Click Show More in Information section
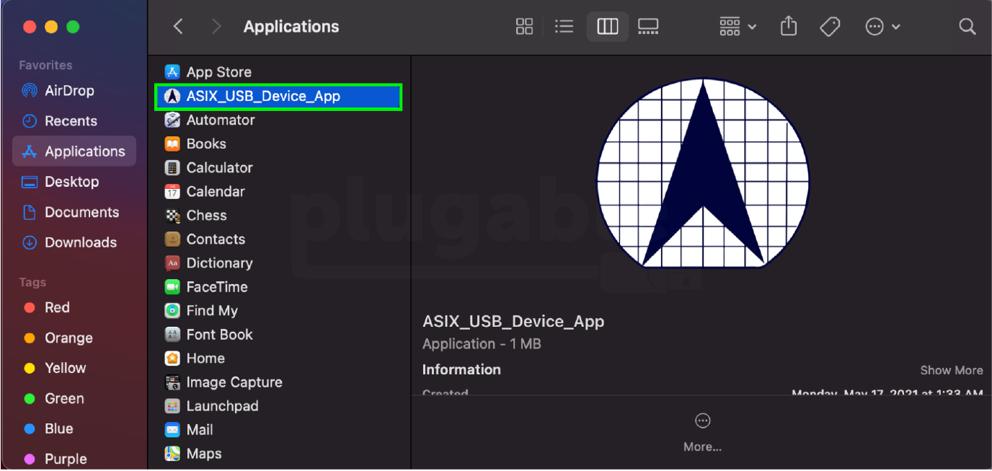Image resolution: width=992 pixels, height=471 pixels. click(951, 370)
